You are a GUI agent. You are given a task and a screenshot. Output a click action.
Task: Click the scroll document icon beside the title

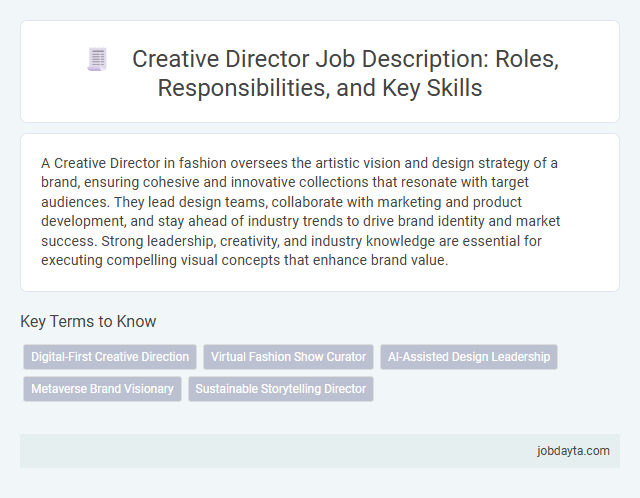tap(97, 59)
